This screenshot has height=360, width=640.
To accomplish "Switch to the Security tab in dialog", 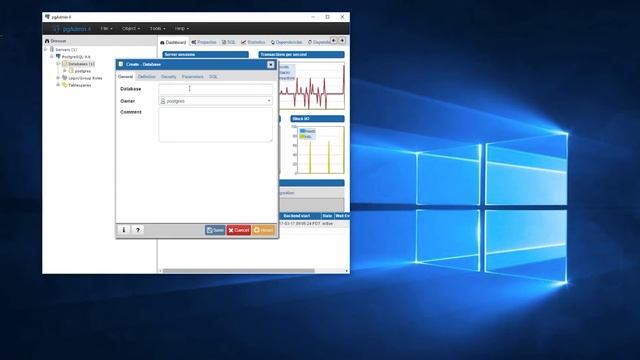I will (x=169, y=77).
